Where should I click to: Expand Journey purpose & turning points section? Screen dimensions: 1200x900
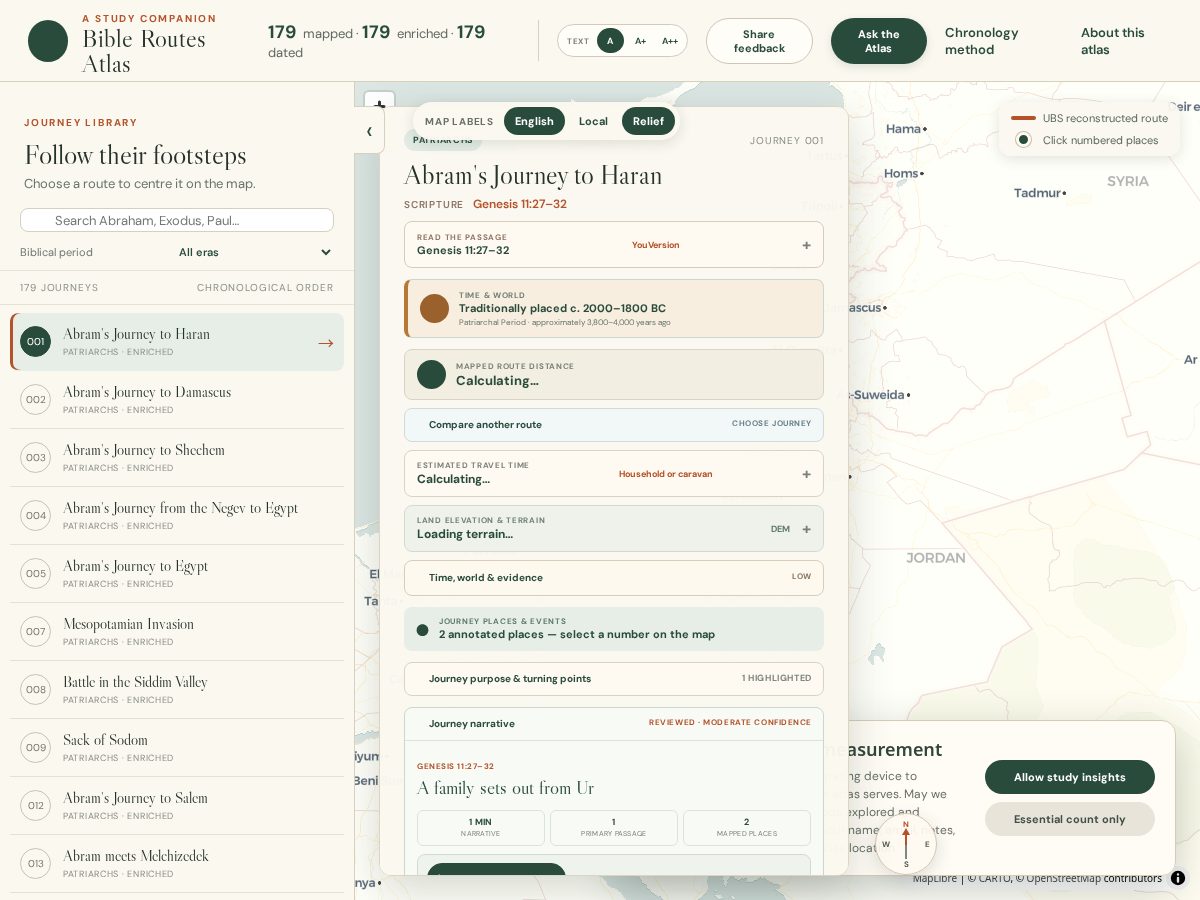coord(614,679)
